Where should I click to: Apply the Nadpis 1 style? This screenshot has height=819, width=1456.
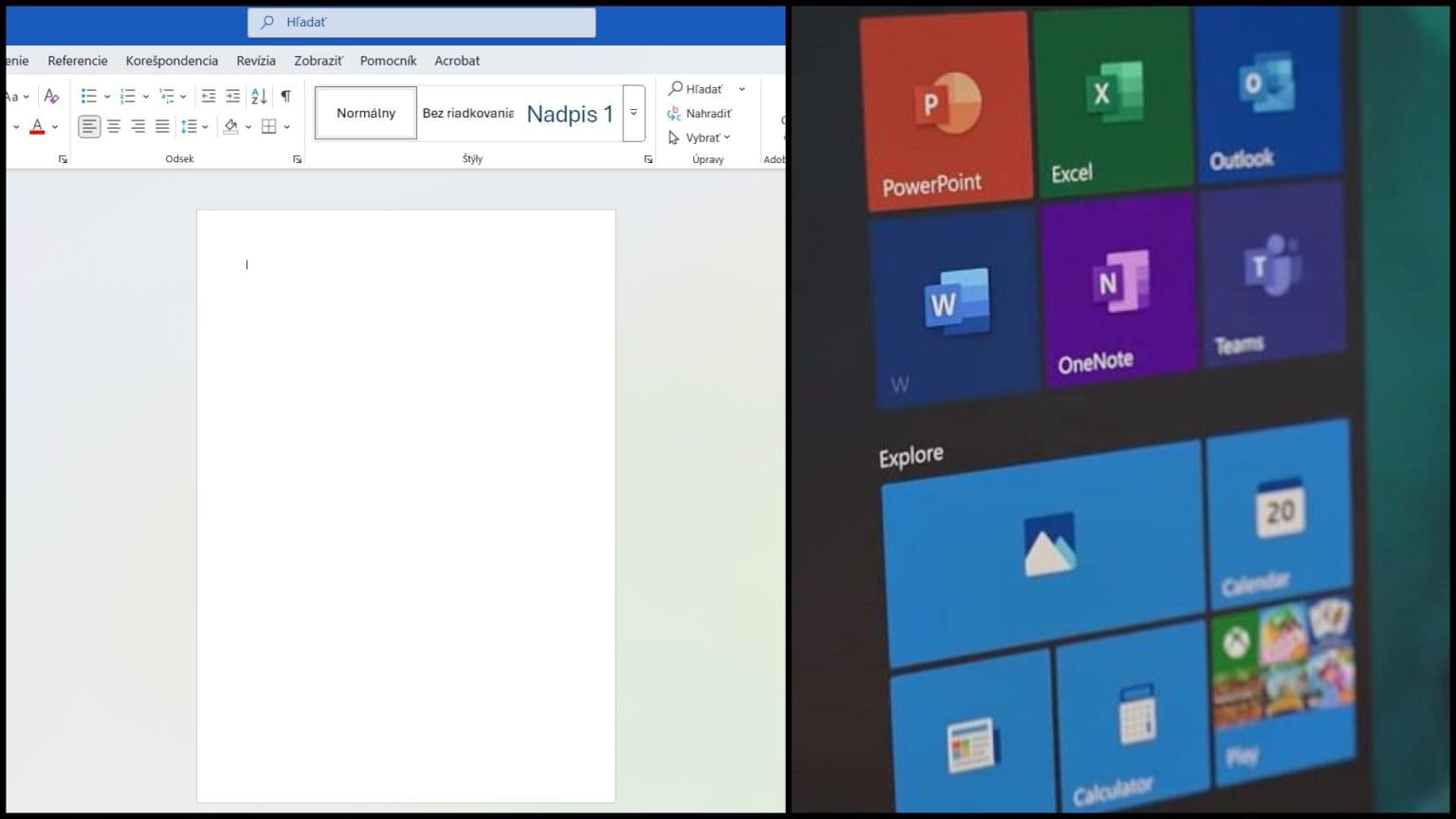click(570, 114)
